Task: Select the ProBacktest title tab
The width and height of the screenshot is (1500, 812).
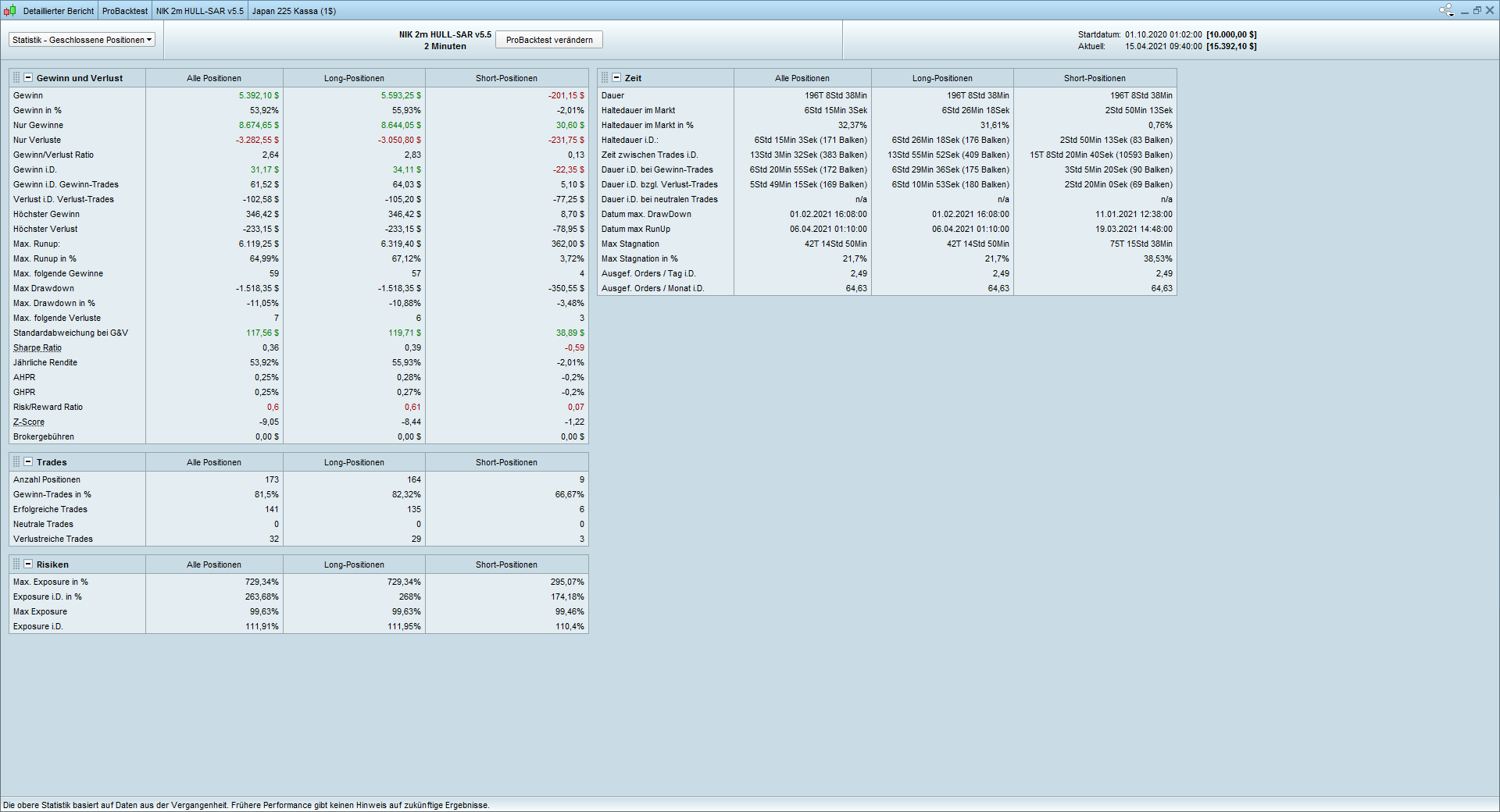Action: click(125, 11)
